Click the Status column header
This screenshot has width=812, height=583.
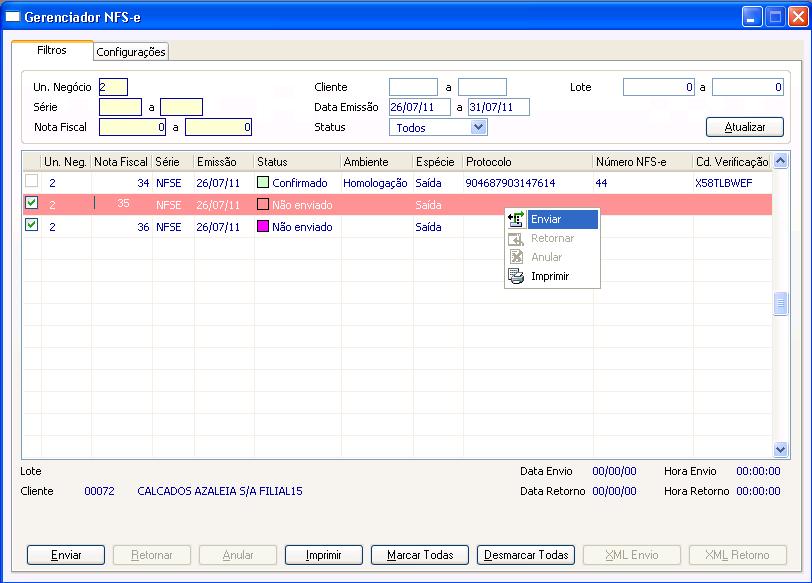[x=297, y=162]
